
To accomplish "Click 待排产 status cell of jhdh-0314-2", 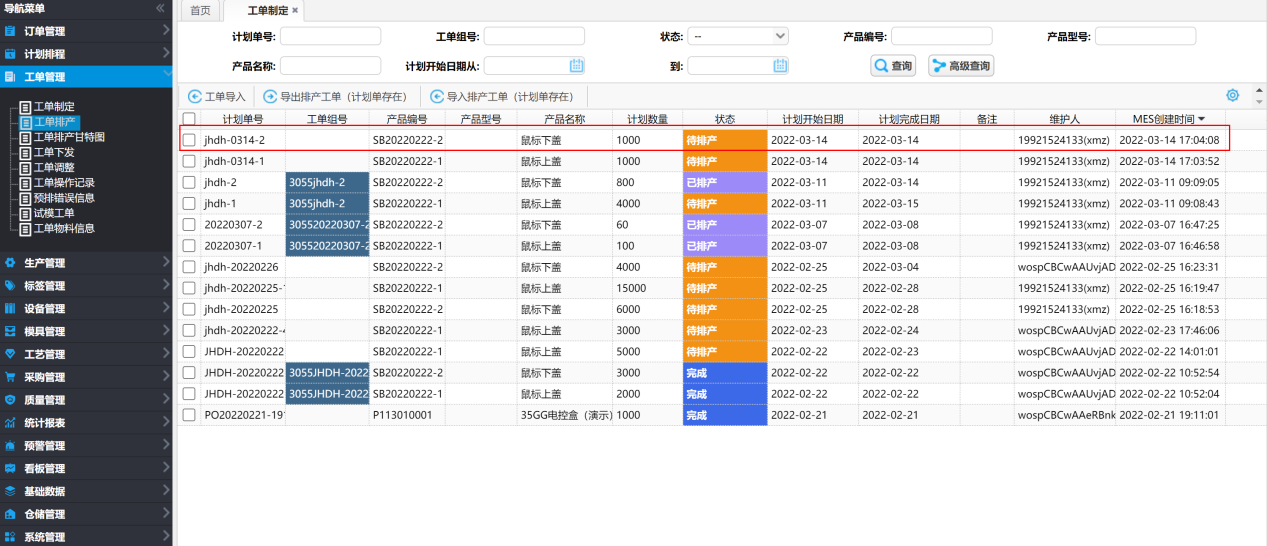I will 725,140.
